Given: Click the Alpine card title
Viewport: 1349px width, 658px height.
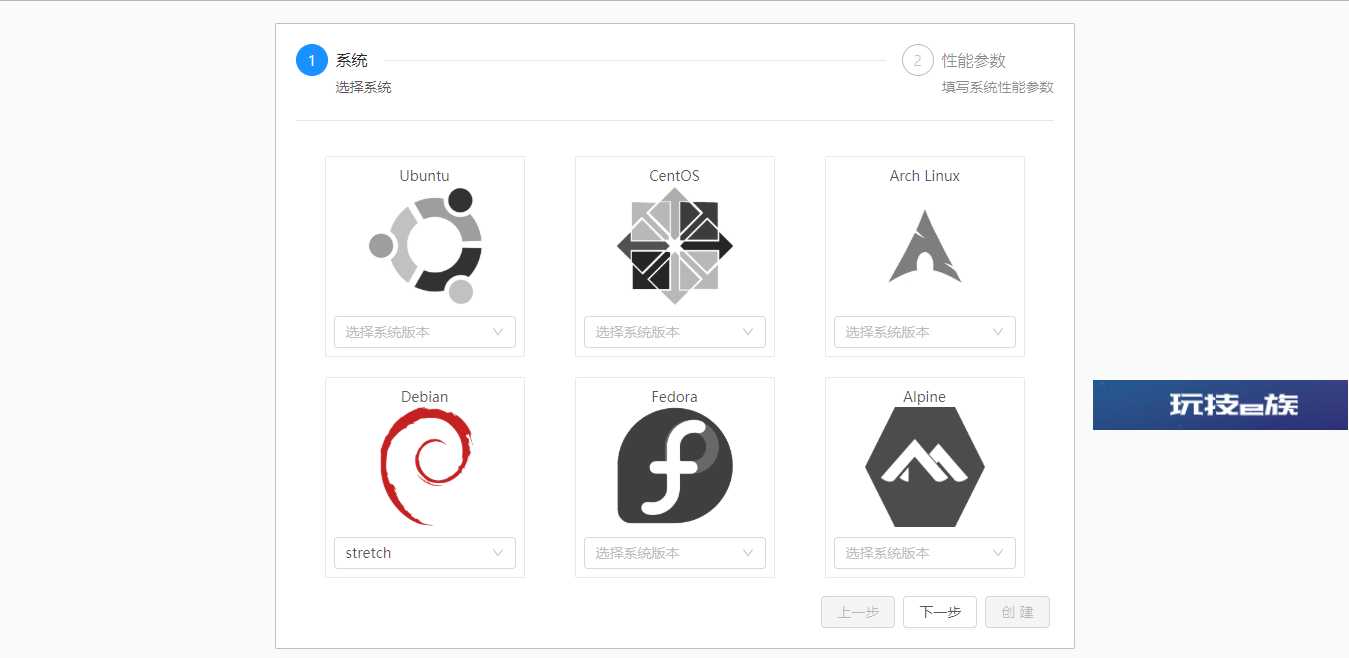Looking at the screenshot, I should 925,397.
